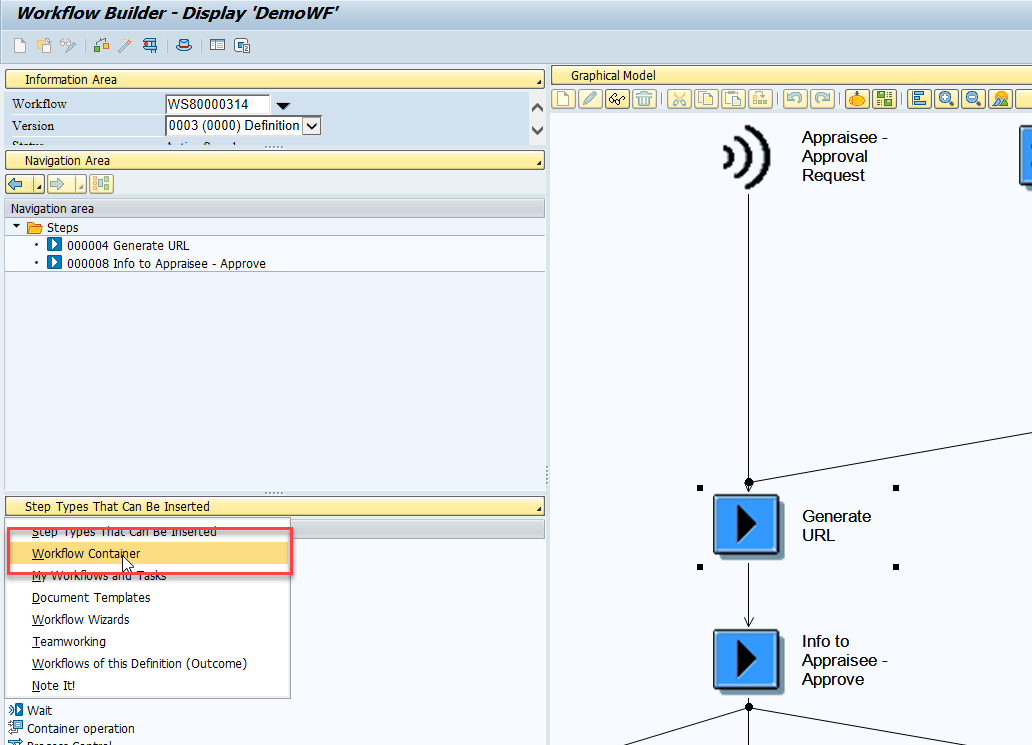
Task: Open the back arrow history dropdown
Action: 38,184
